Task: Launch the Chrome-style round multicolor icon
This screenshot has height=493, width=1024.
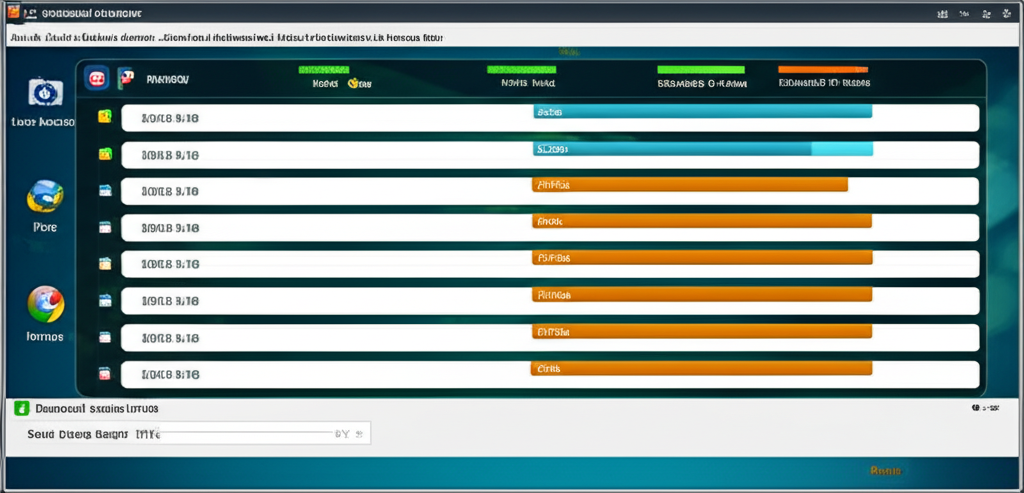Action: click(x=46, y=304)
